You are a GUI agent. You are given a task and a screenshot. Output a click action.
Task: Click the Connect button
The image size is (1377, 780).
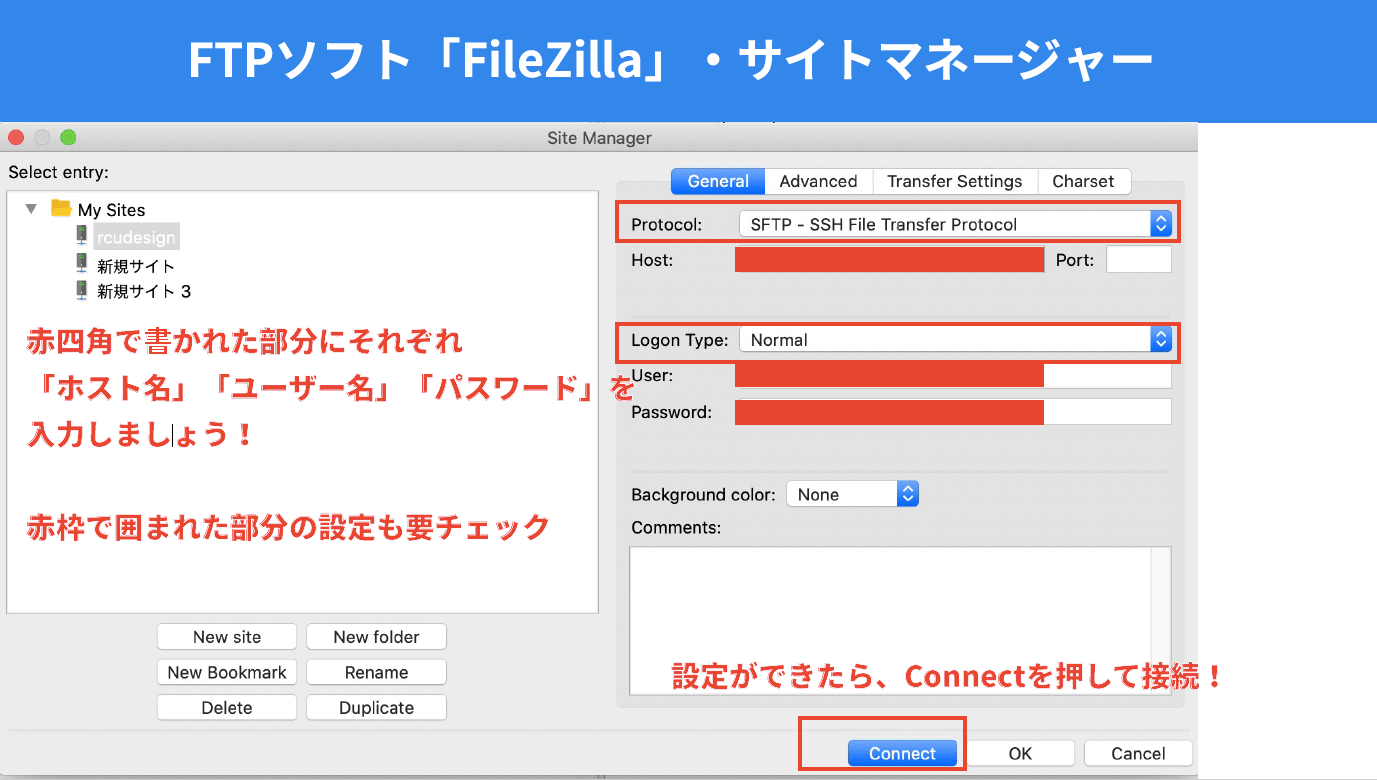click(902, 753)
